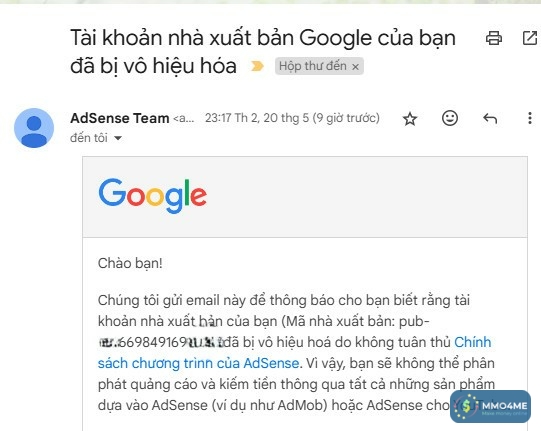This screenshot has height=431, width=541.
Task: Click the truncated sender email address
Action: click(x=184, y=119)
